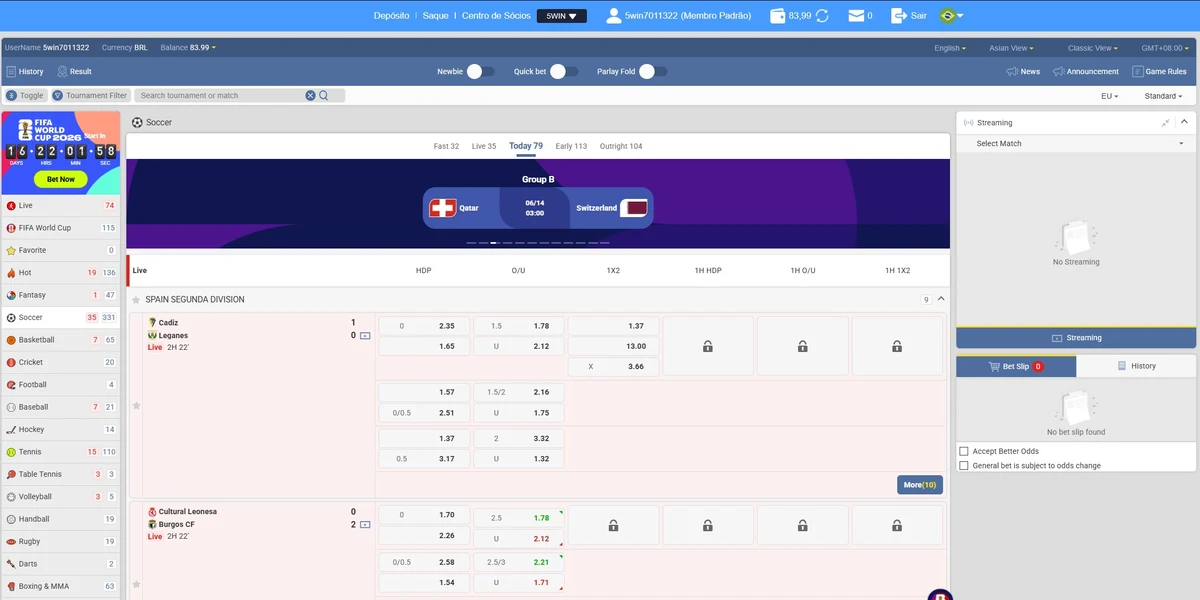Open live stream icon for Cadiz match
Viewport: 1200px width, 600px height.
click(x=365, y=336)
